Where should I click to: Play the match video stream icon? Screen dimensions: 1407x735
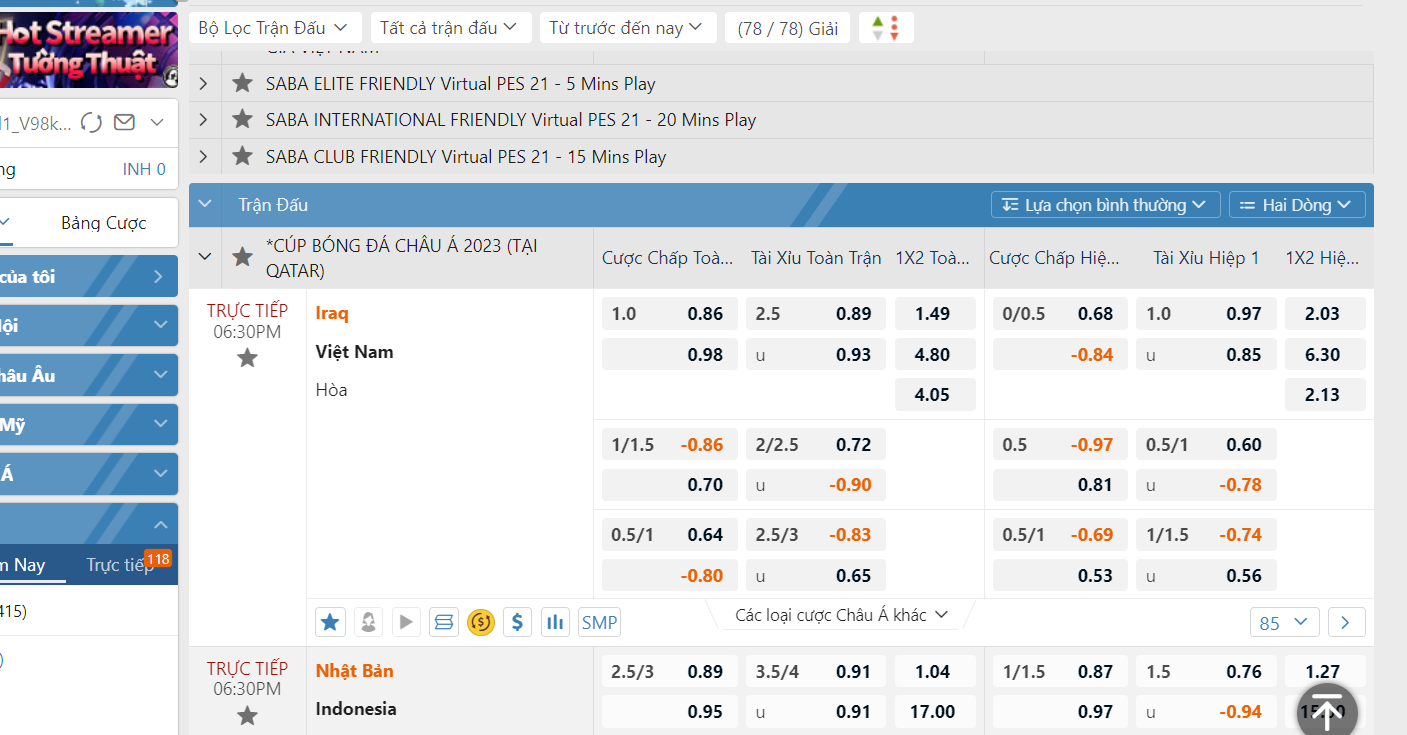(x=405, y=621)
